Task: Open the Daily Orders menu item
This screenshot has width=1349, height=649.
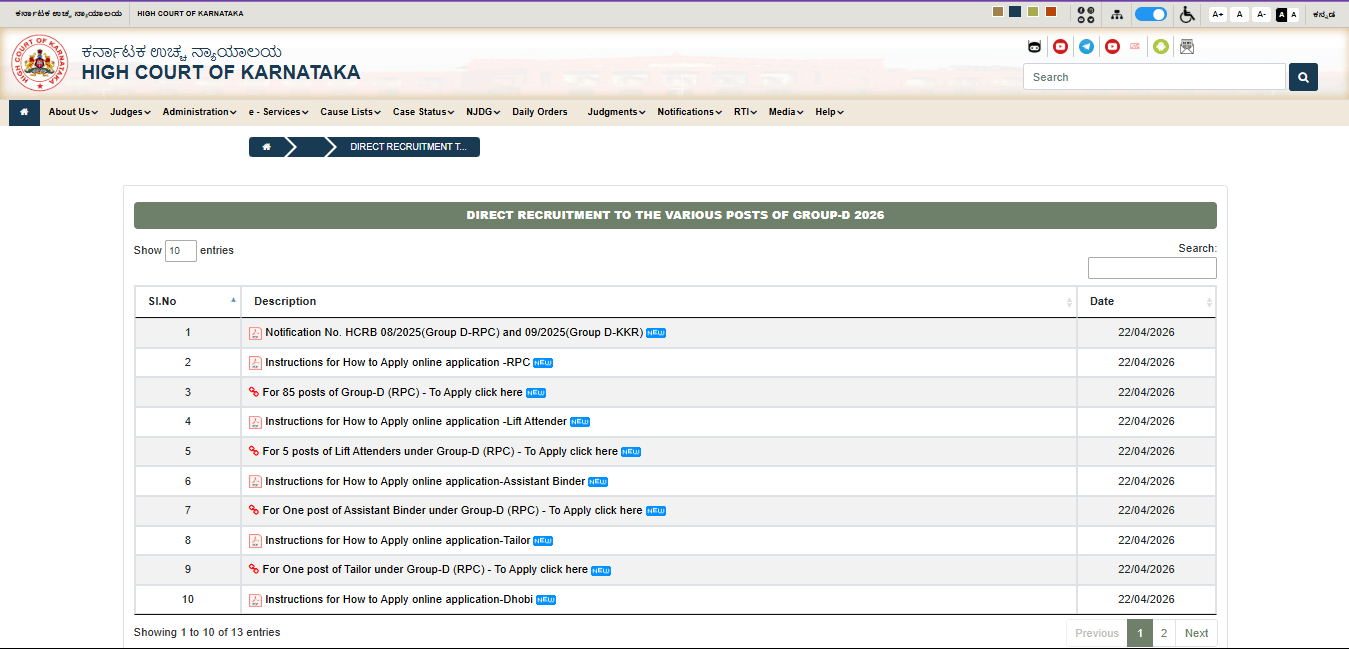Action: pos(539,111)
